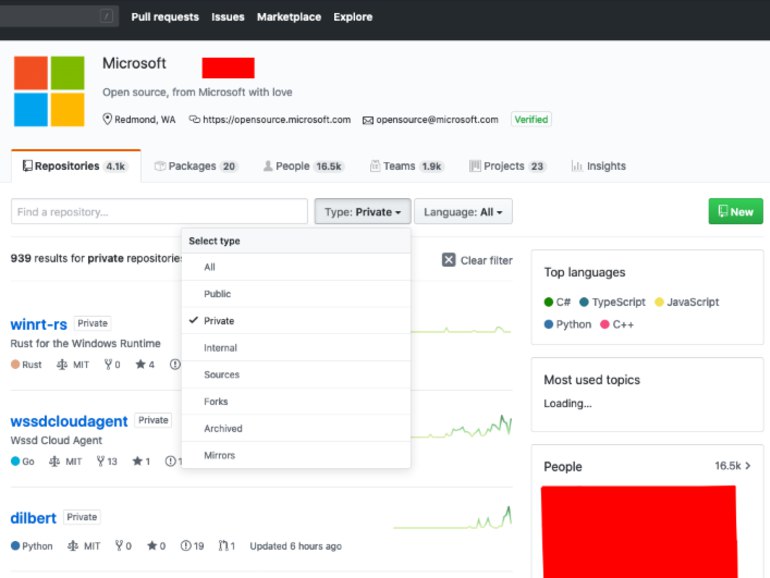Click the slash shortcut icon in the search bar
Image resolution: width=770 pixels, height=578 pixels.
tap(106, 16)
